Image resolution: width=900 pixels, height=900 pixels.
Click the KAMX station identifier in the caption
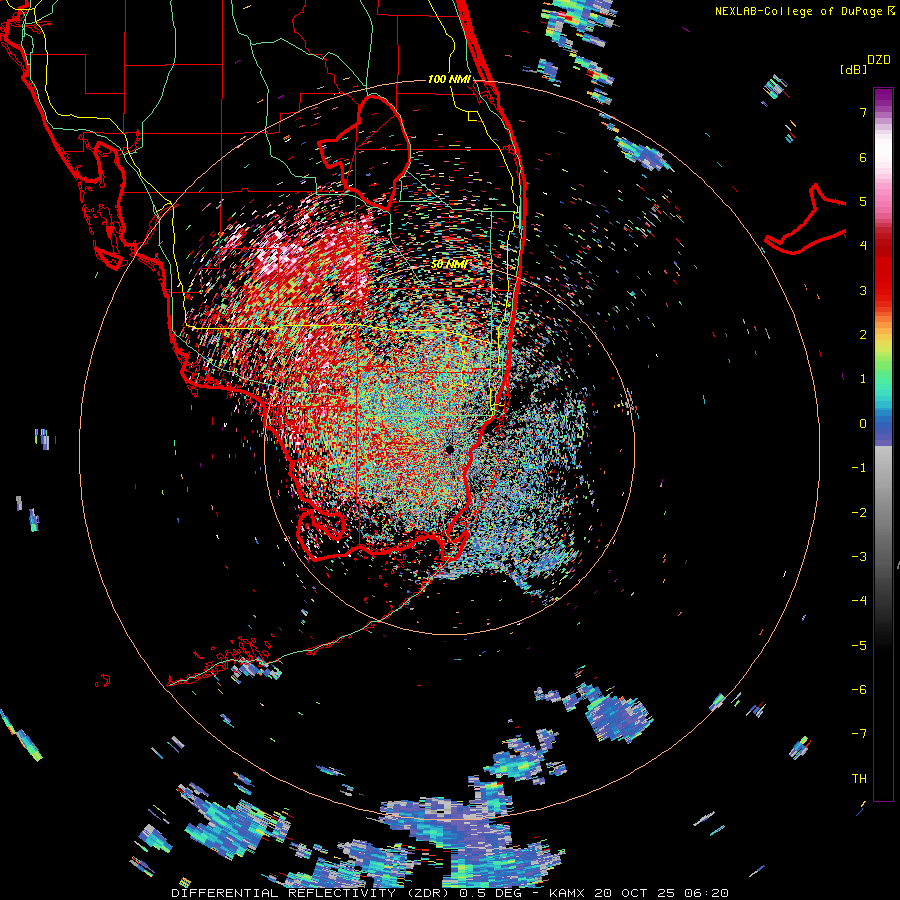567,893
